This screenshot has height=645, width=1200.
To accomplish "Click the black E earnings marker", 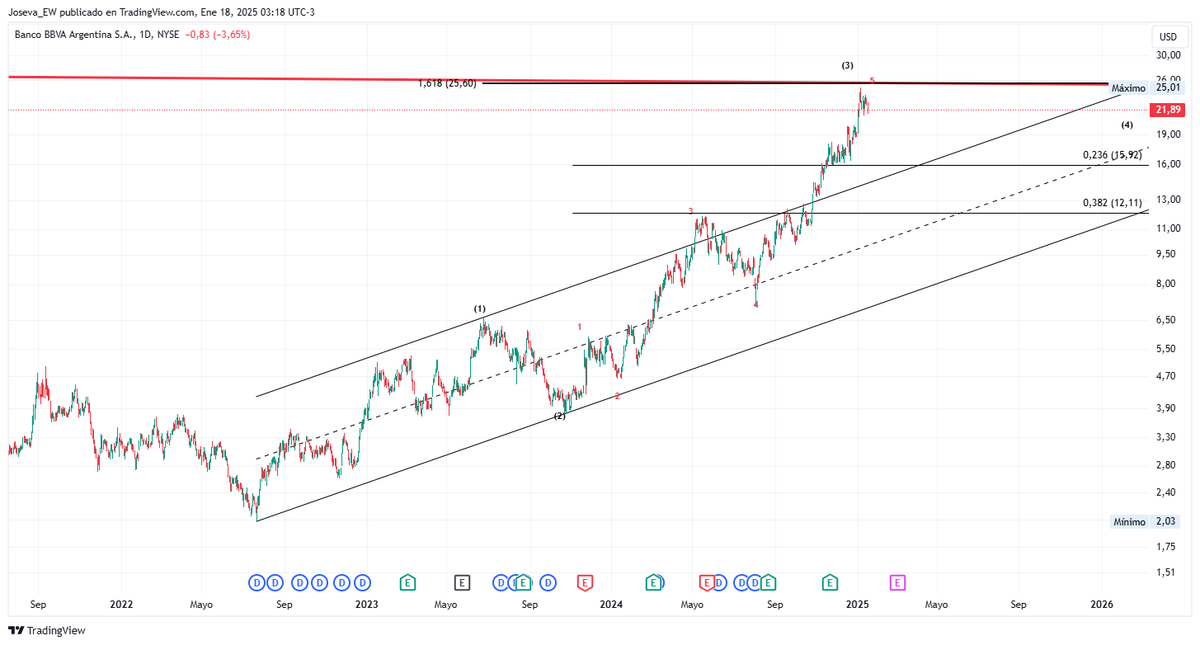I will coord(462,582).
